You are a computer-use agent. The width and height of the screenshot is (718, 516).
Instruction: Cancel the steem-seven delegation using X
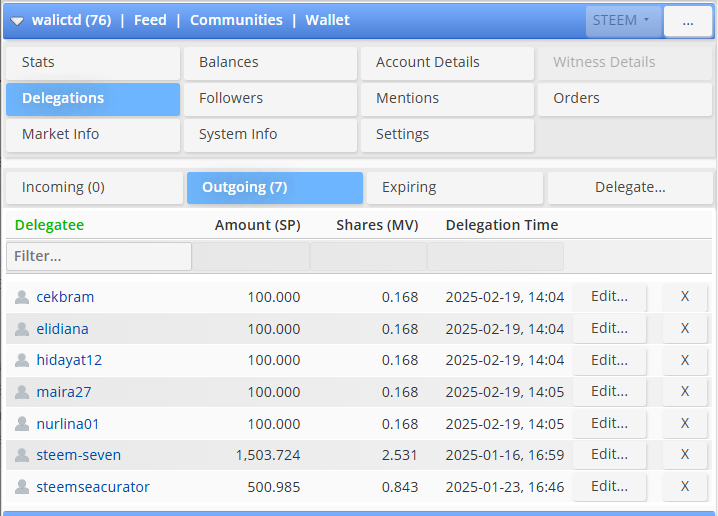(685, 455)
